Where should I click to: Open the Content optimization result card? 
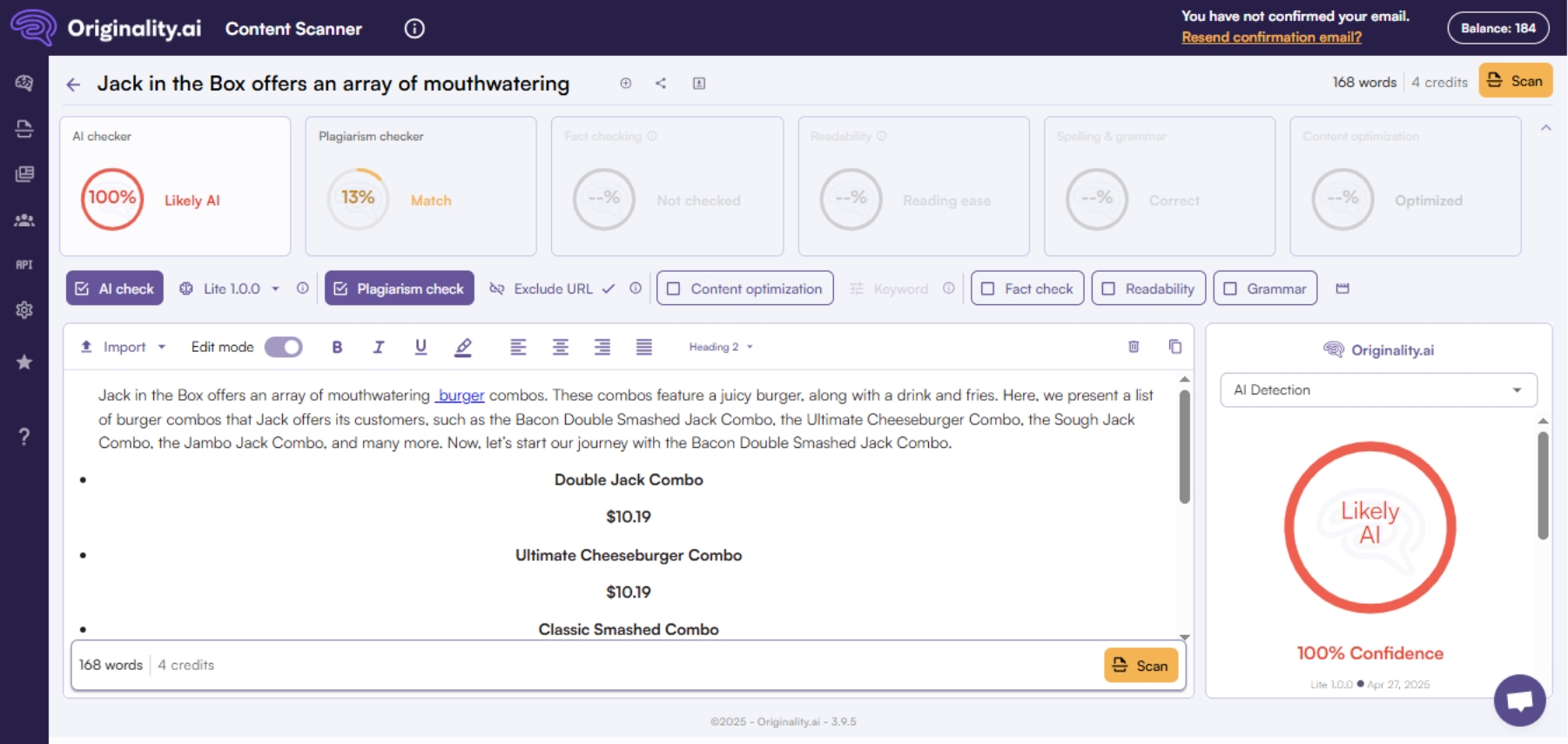click(x=1405, y=186)
